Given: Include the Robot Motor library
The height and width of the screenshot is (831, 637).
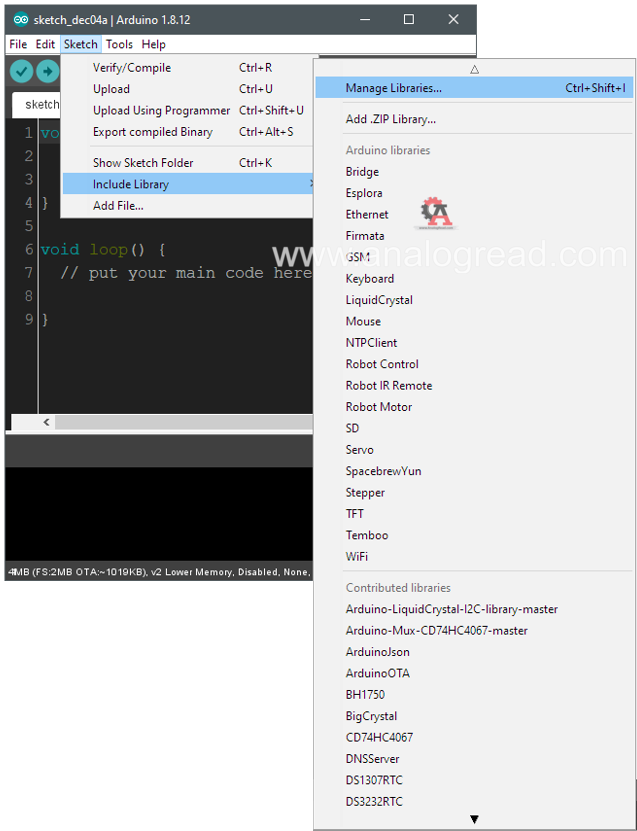Looking at the screenshot, I should (474, 406).
